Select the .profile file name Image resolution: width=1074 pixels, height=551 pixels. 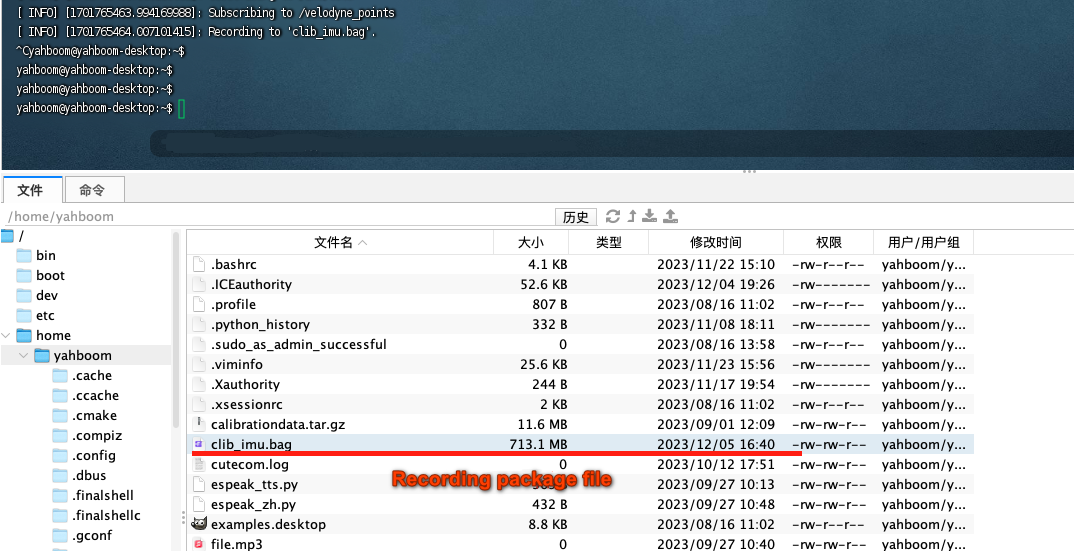click(234, 304)
